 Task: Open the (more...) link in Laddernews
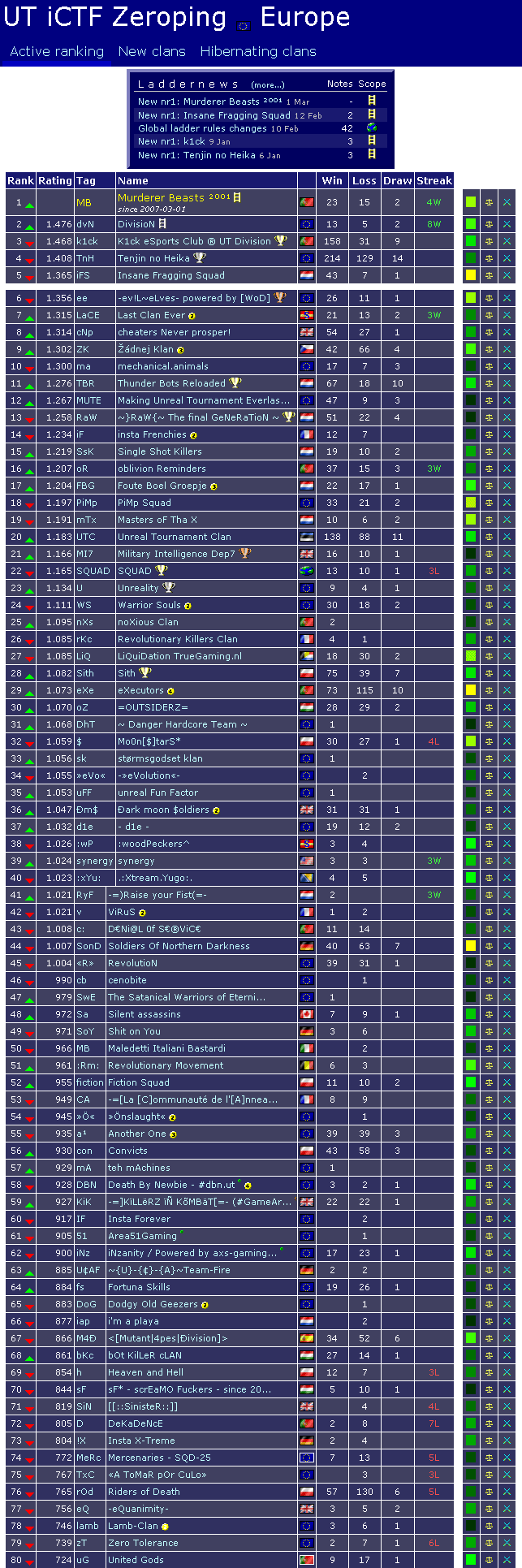tap(268, 84)
